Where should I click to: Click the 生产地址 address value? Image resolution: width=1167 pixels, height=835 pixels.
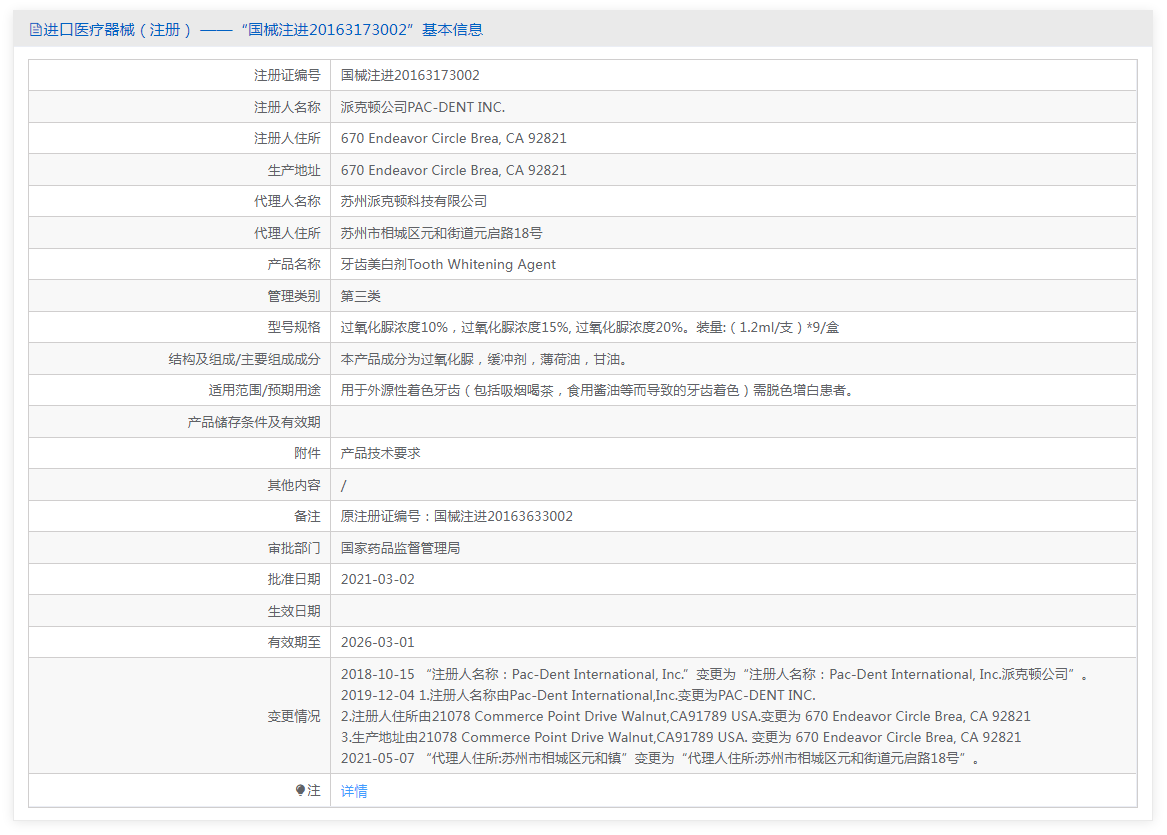point(454,170)
